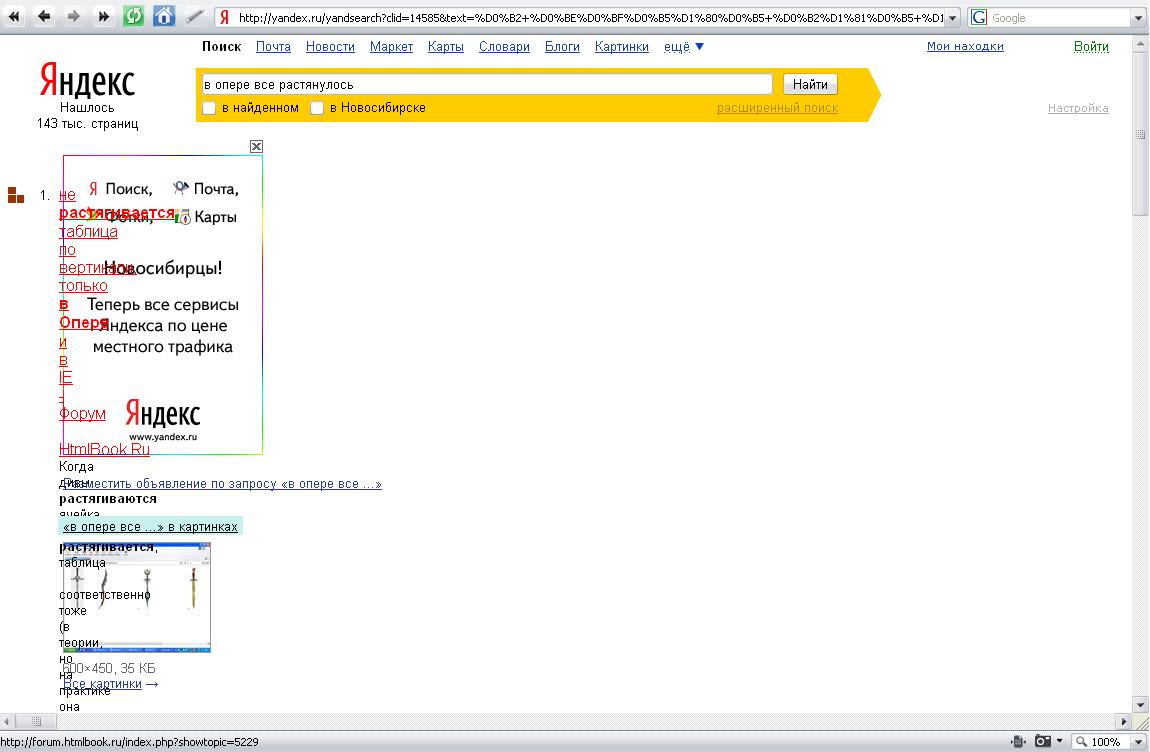
Task: Click the camera icon in the status bar
Action: coord(1042,742)
